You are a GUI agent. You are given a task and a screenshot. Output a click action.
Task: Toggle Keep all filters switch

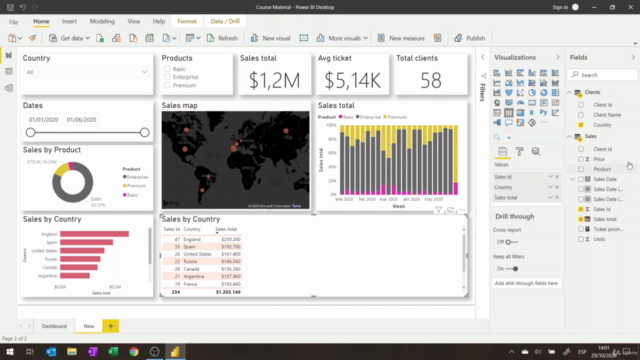(511, 269)
